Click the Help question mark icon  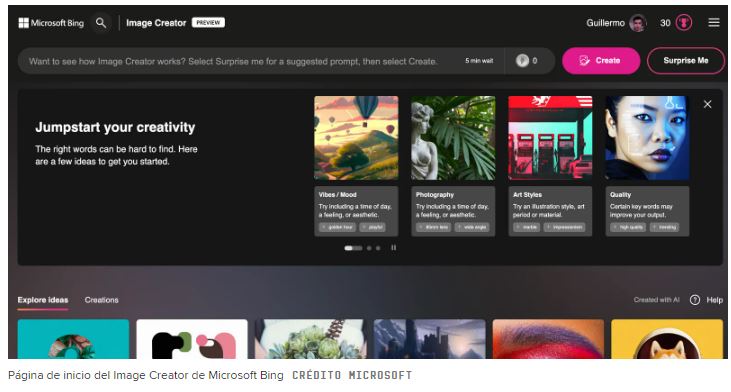pos(695,300)
